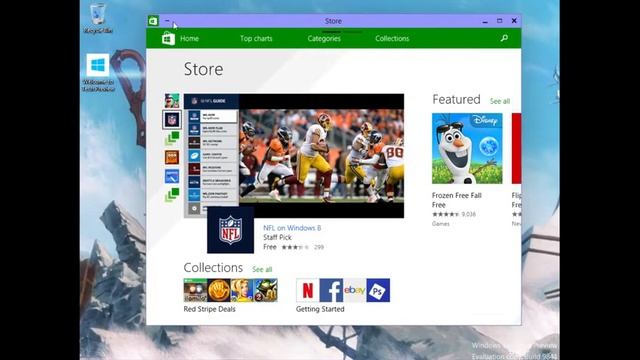Image resolution: width=640 pixels, height=360 pixels.
Task: Click the Photoshop Express icon in Getting Started
Action: point(378,290)
